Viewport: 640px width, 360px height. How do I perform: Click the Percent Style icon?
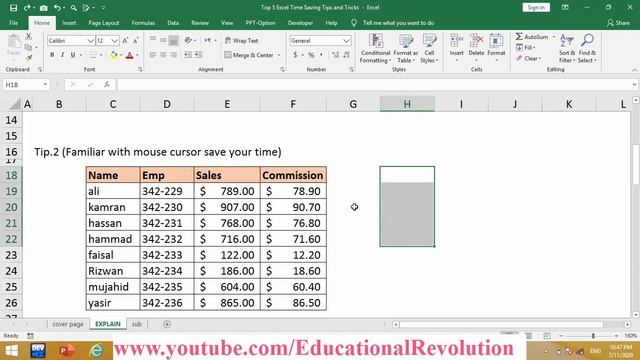[311, 55]
